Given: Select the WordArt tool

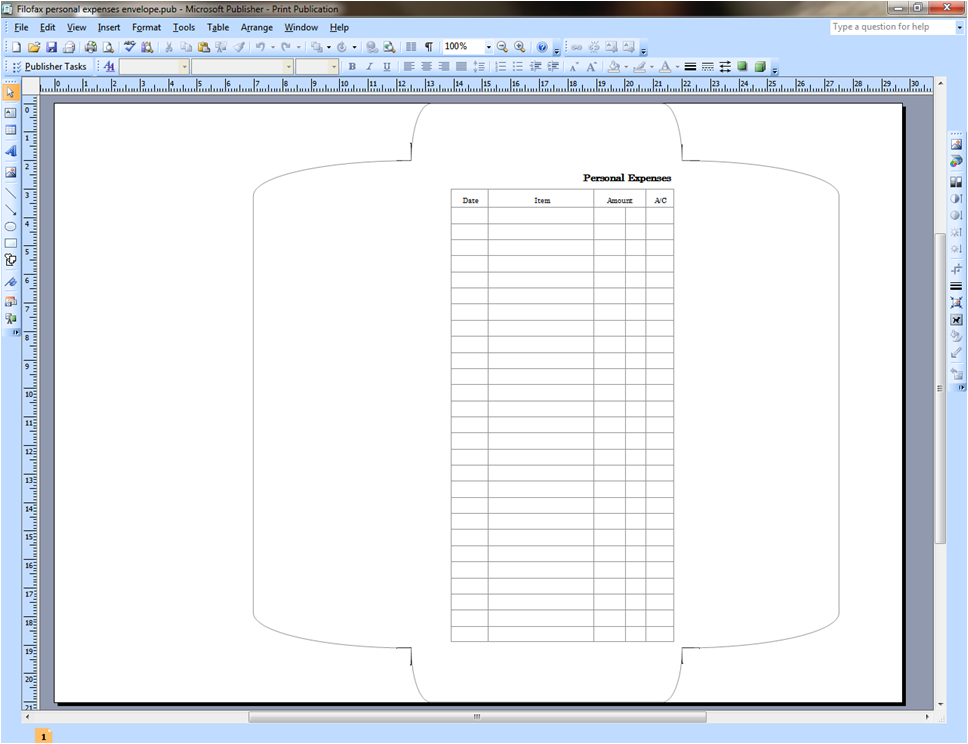Looking at the screenshot, I should (x=10, y=151).
